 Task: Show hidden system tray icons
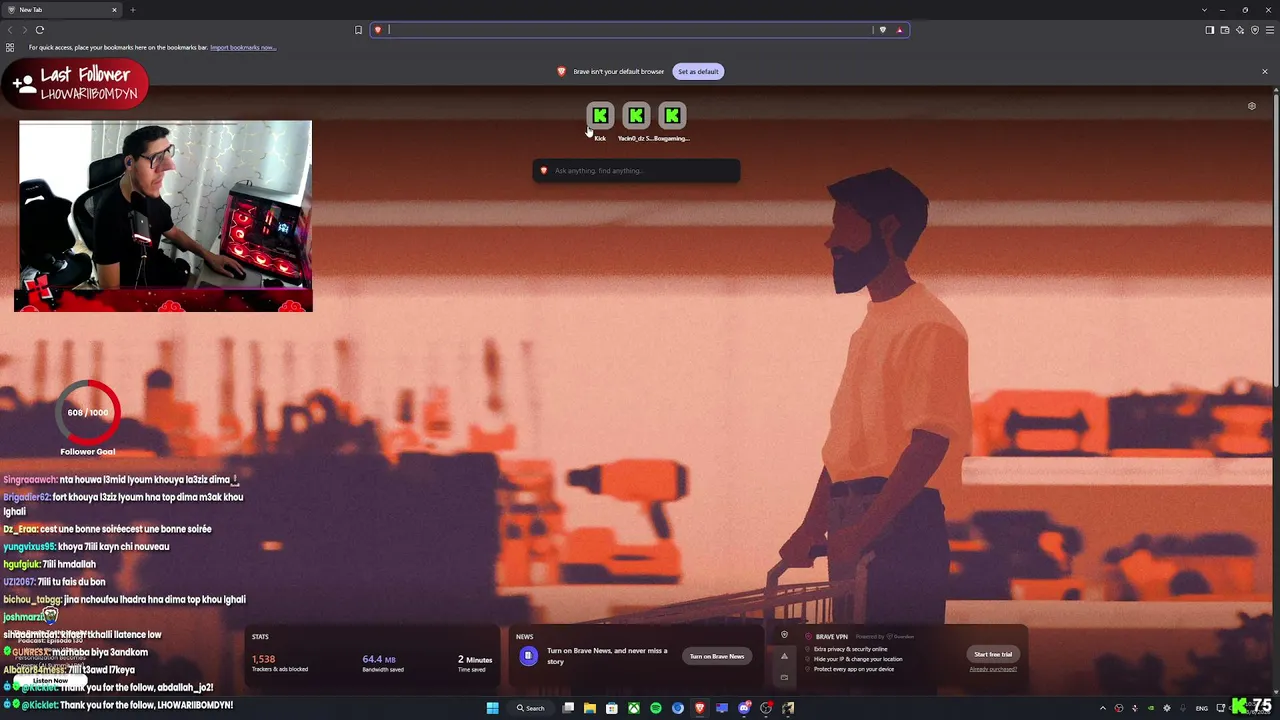point(1103,708)
